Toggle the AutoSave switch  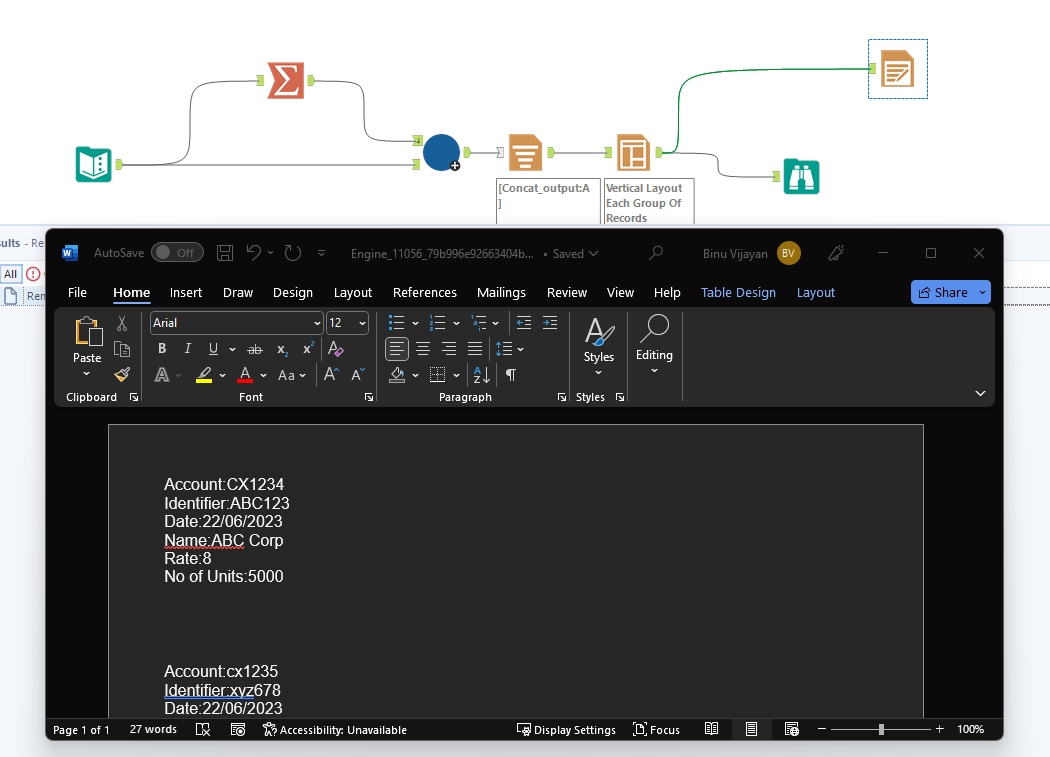(177, 253)
